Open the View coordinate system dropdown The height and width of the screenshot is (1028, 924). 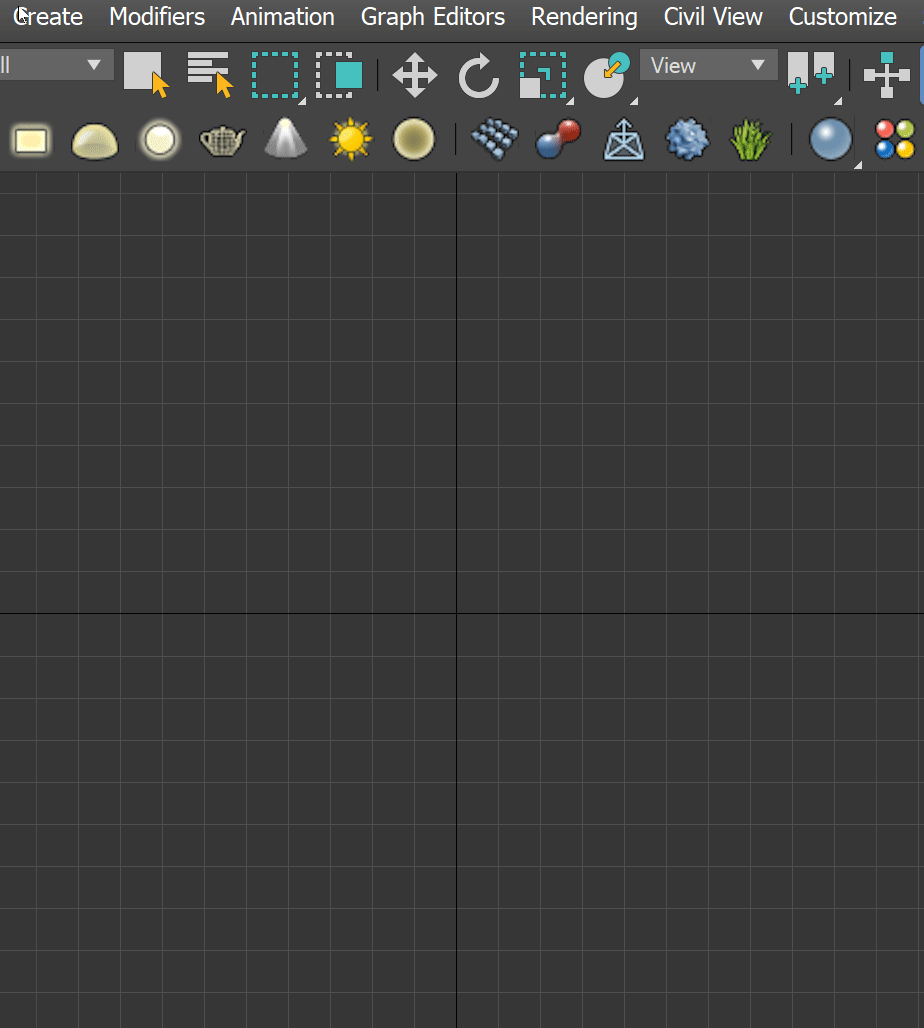pos(708,66)
